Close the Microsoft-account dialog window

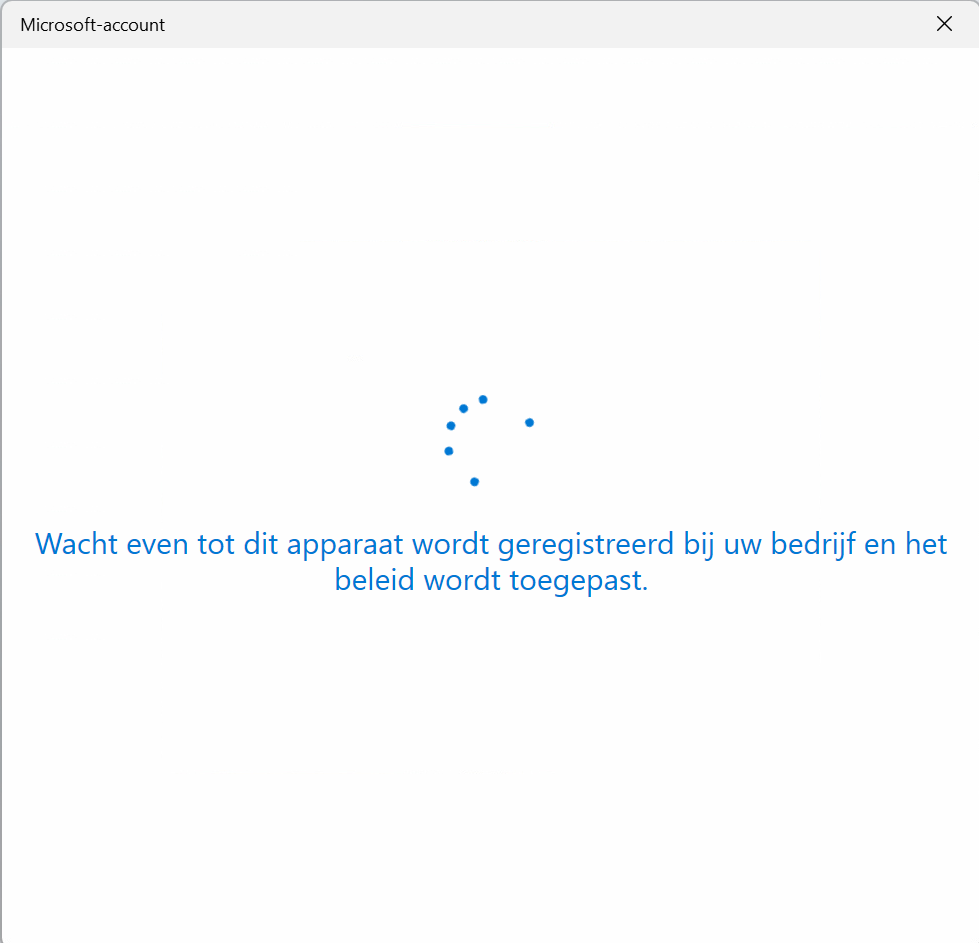[944, 24]
